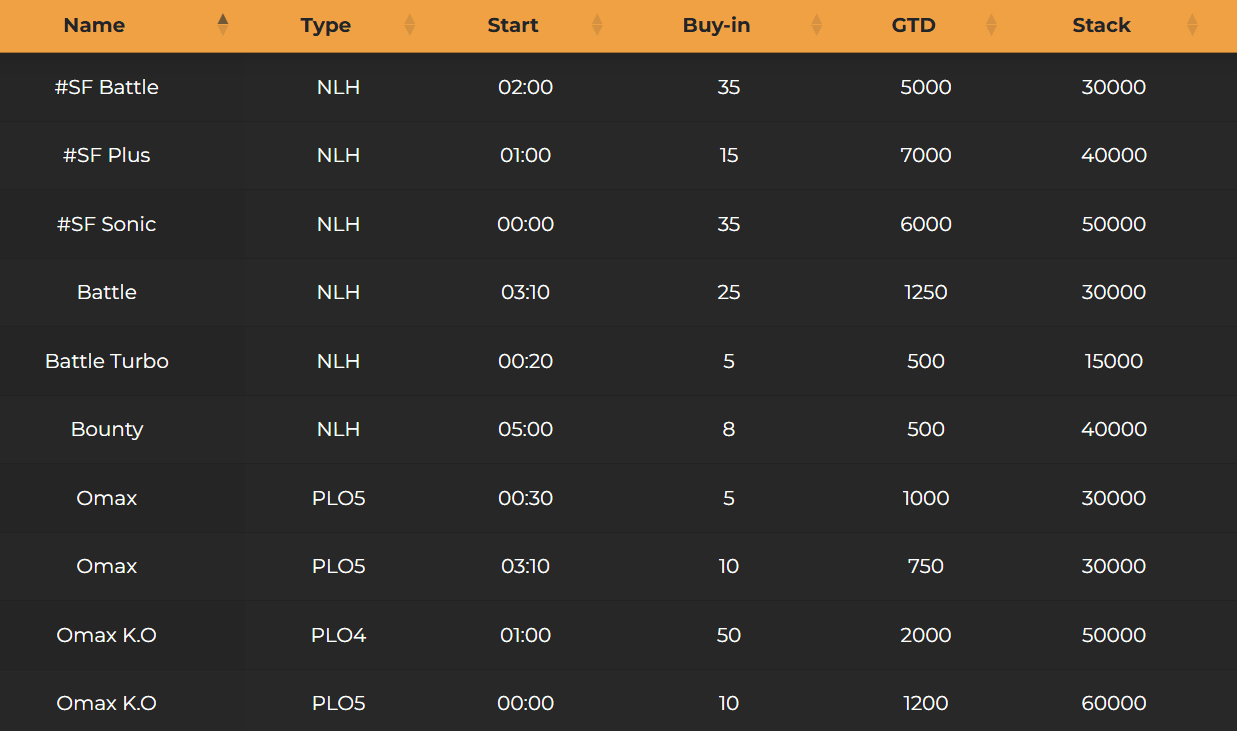Click the Type column sort arrows
Screen dimensions: 1237x731
coord(410,25)
